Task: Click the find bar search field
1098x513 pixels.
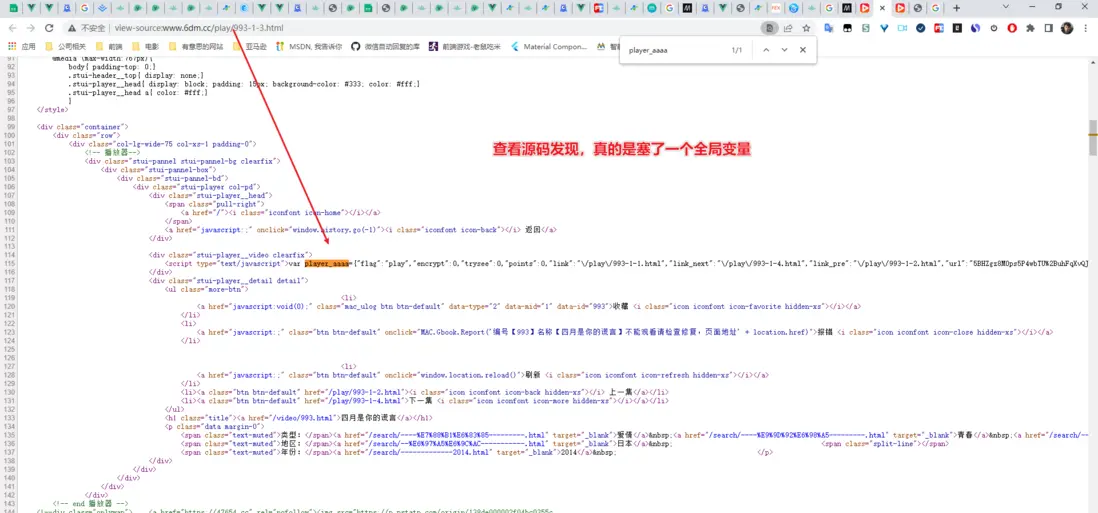Action: pyautogui.click(x=672, y=50)
